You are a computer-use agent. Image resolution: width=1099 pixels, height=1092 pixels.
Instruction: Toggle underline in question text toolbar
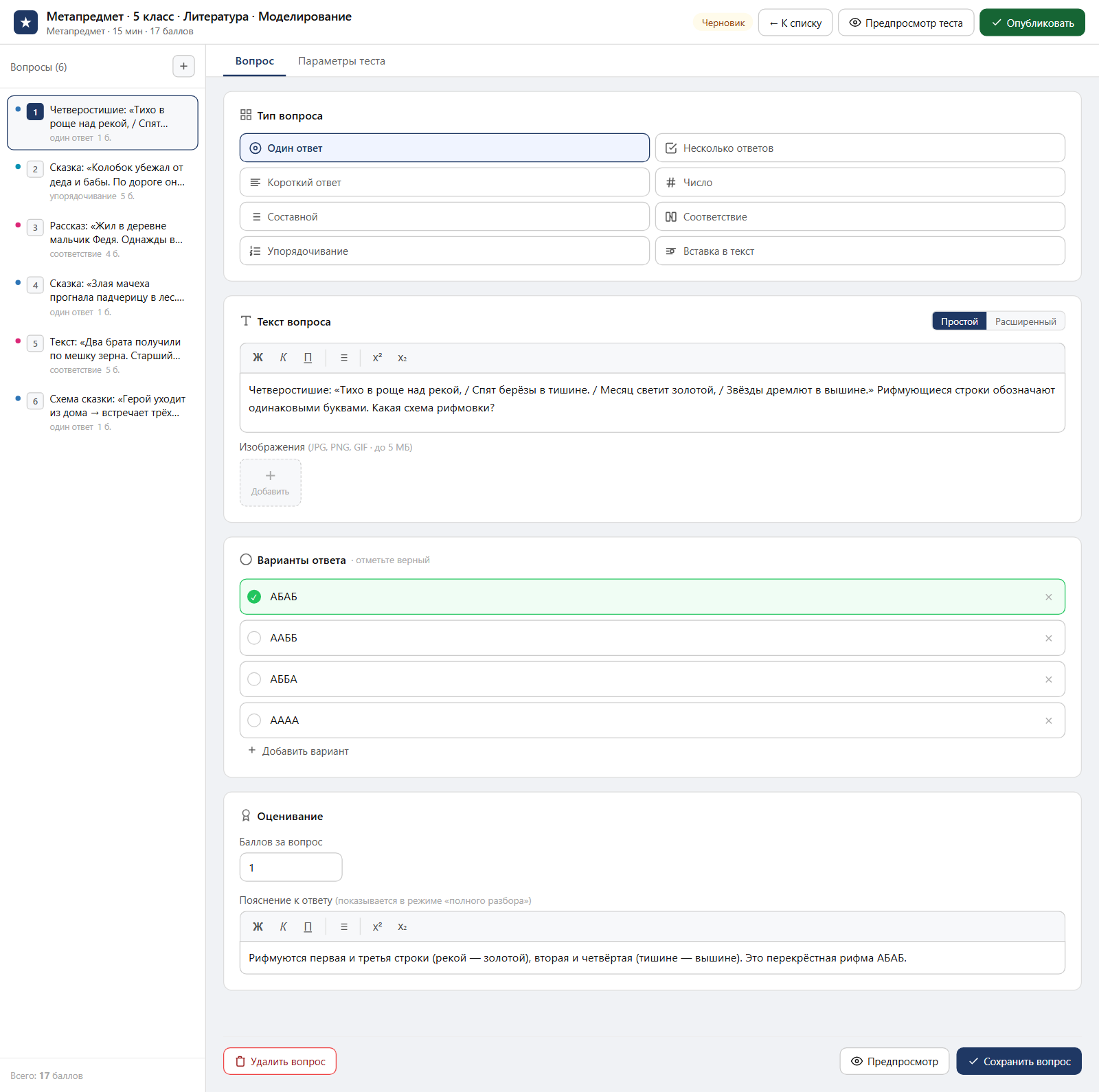coord(308,358)
